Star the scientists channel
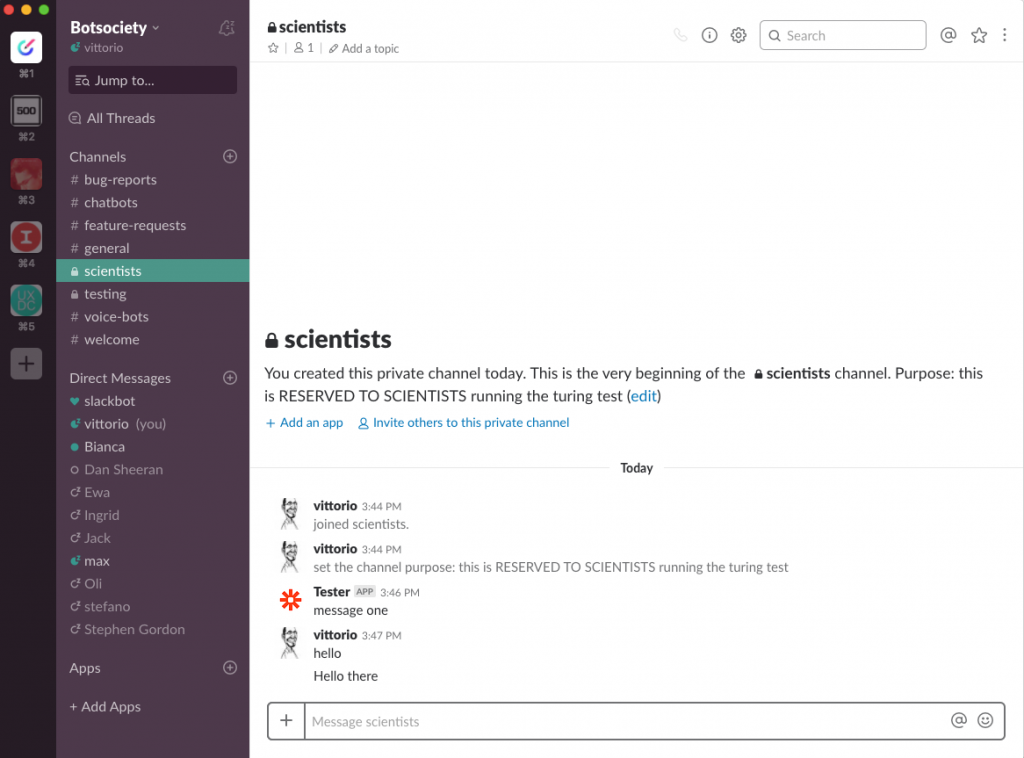 (273, 48)
